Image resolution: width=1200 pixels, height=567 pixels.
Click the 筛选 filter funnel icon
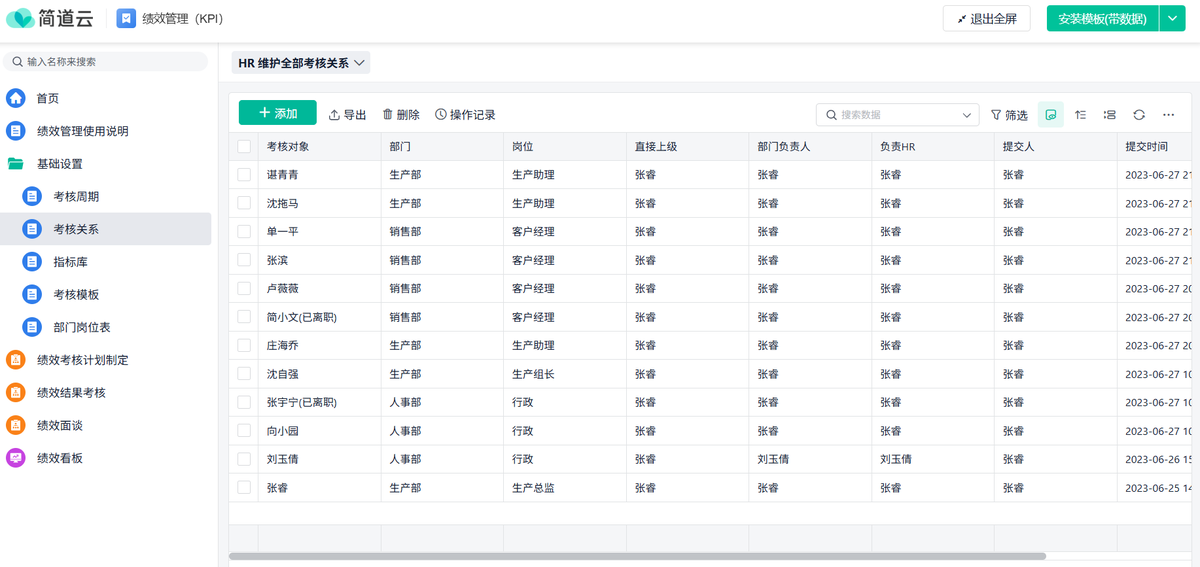click(996, 115)
